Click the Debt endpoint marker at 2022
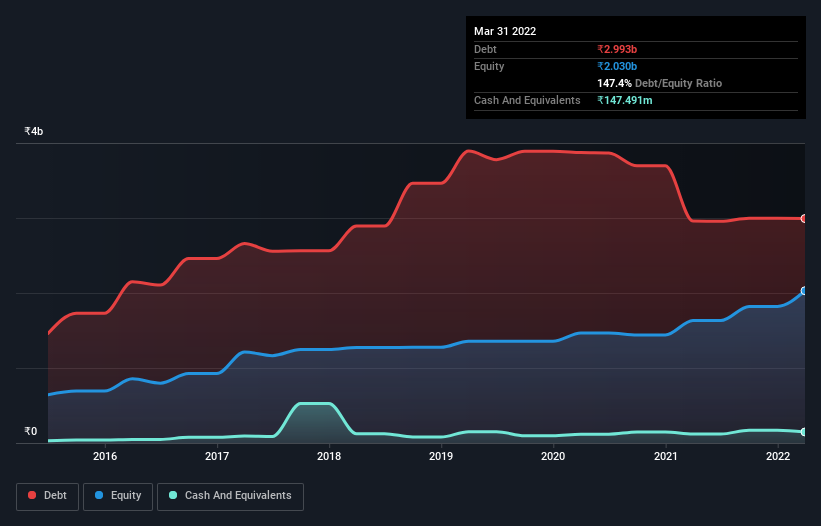Image resolution: width=821 pixels, height=526 pixels. point(804,219)
